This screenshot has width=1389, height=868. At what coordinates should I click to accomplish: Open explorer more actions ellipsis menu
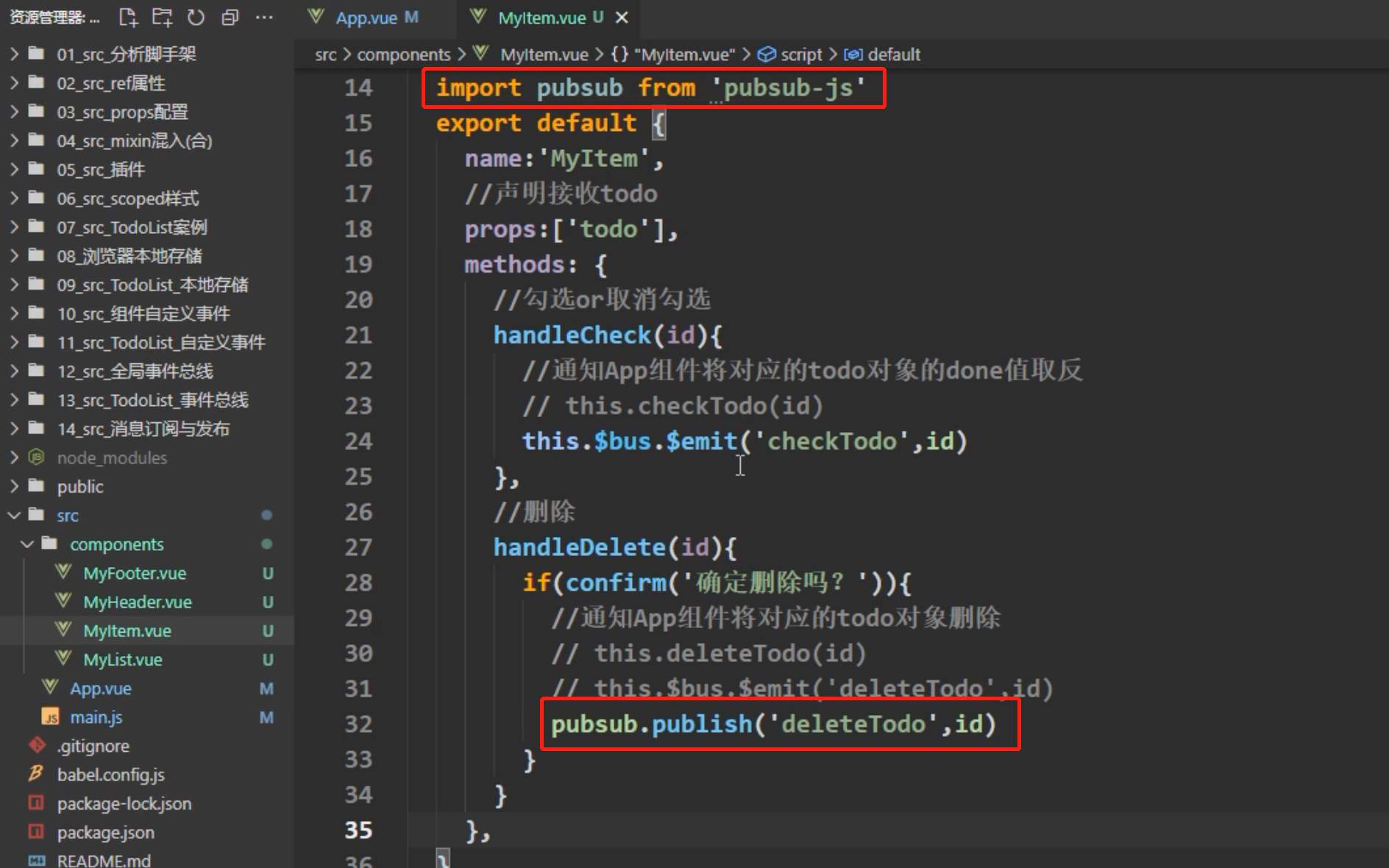click(263, 18)
